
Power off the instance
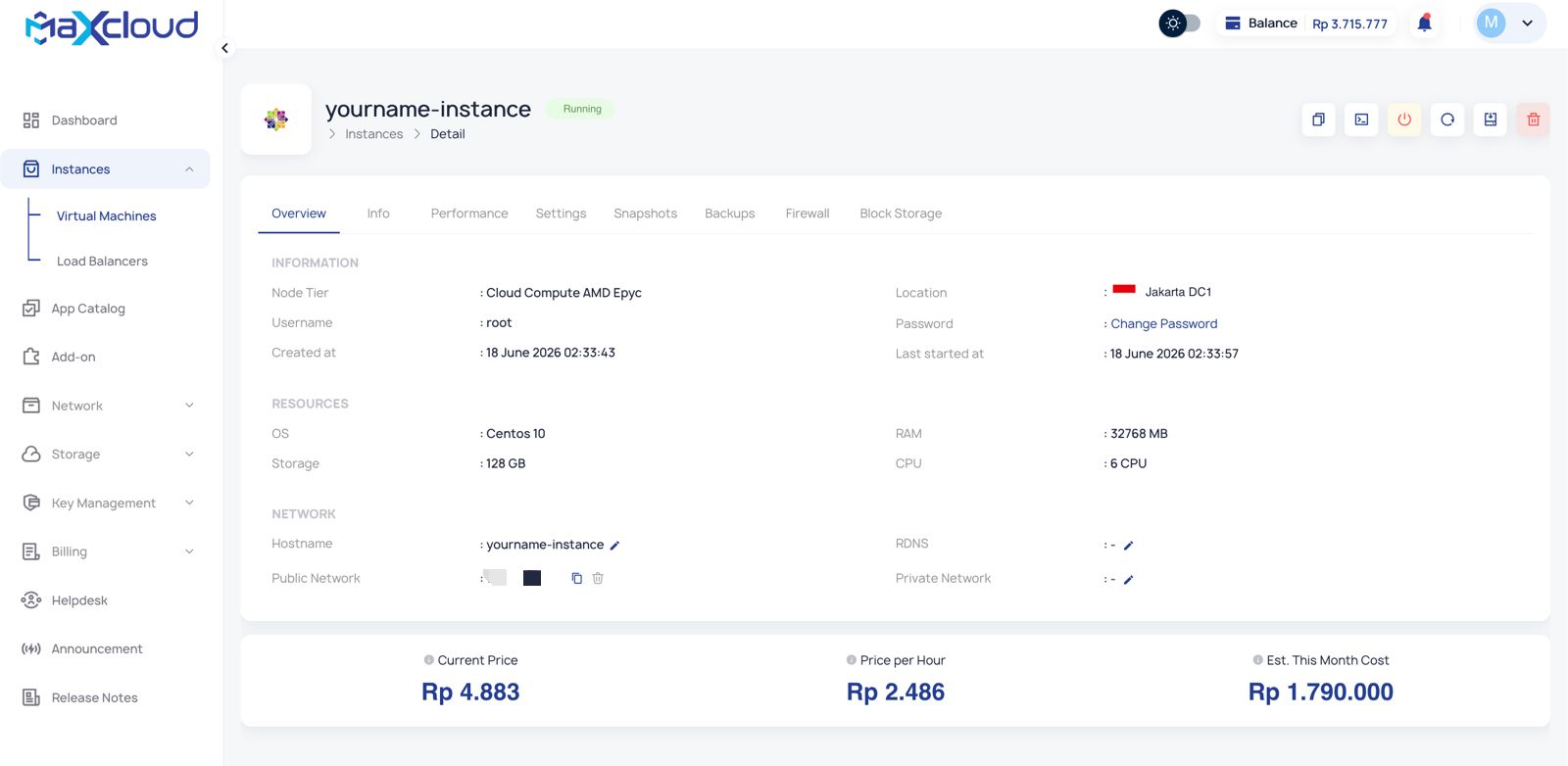point(1404,120)
